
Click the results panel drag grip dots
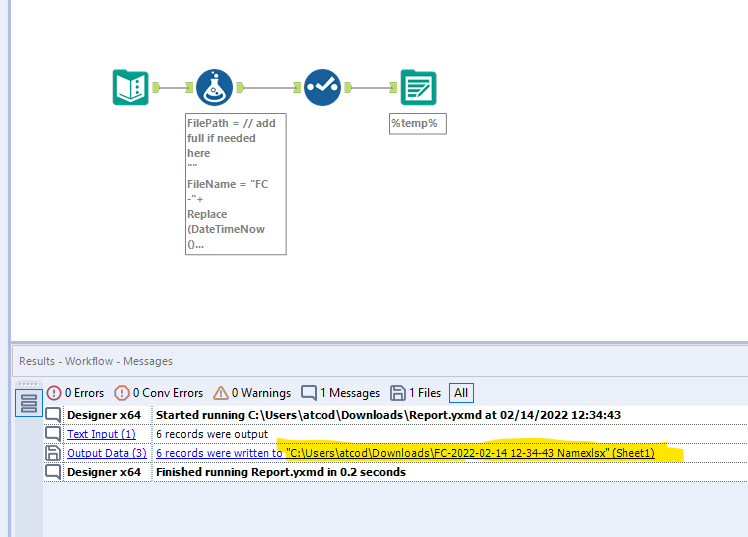tap(28, 384)
